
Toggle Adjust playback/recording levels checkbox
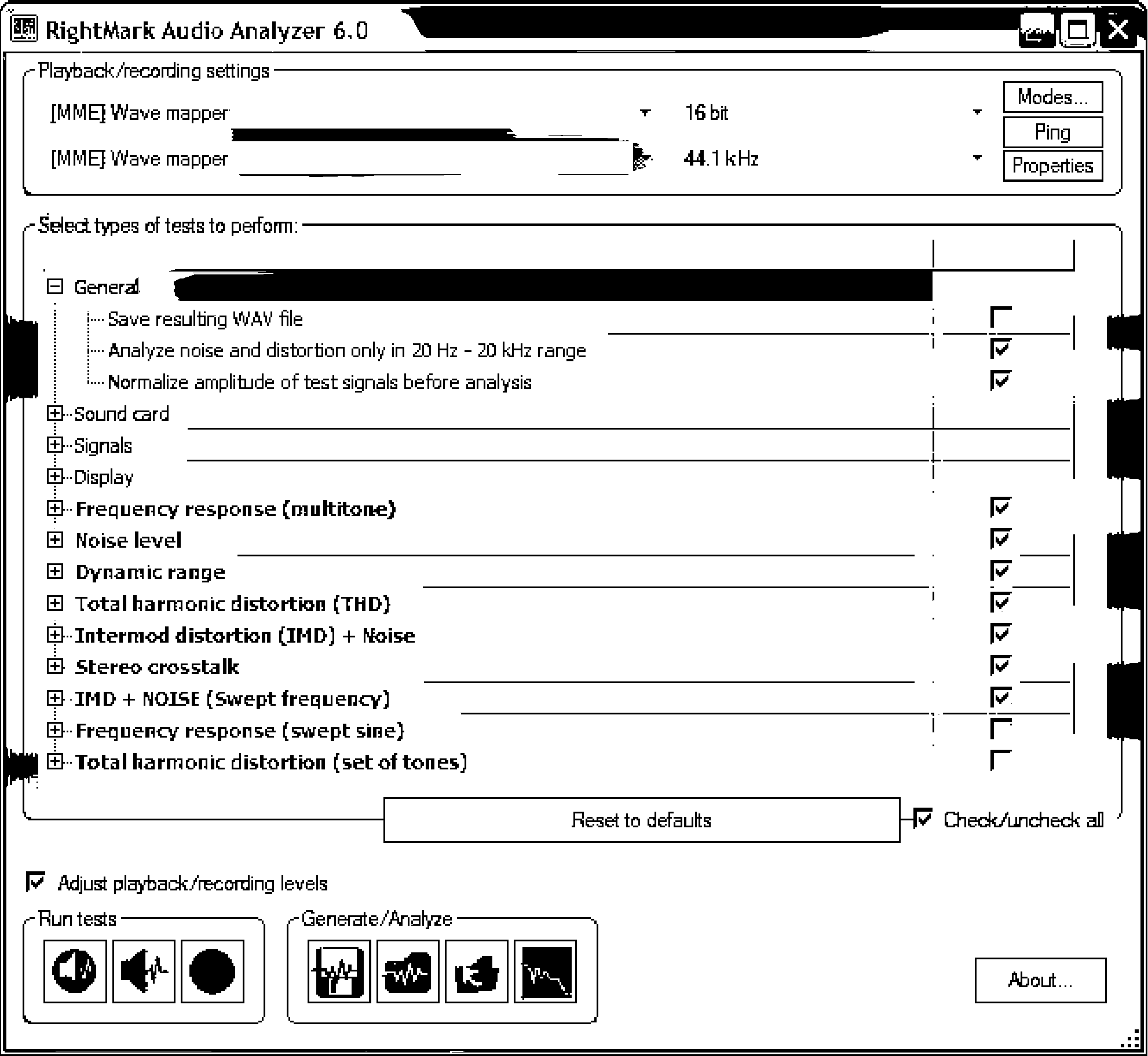(36, 882)
